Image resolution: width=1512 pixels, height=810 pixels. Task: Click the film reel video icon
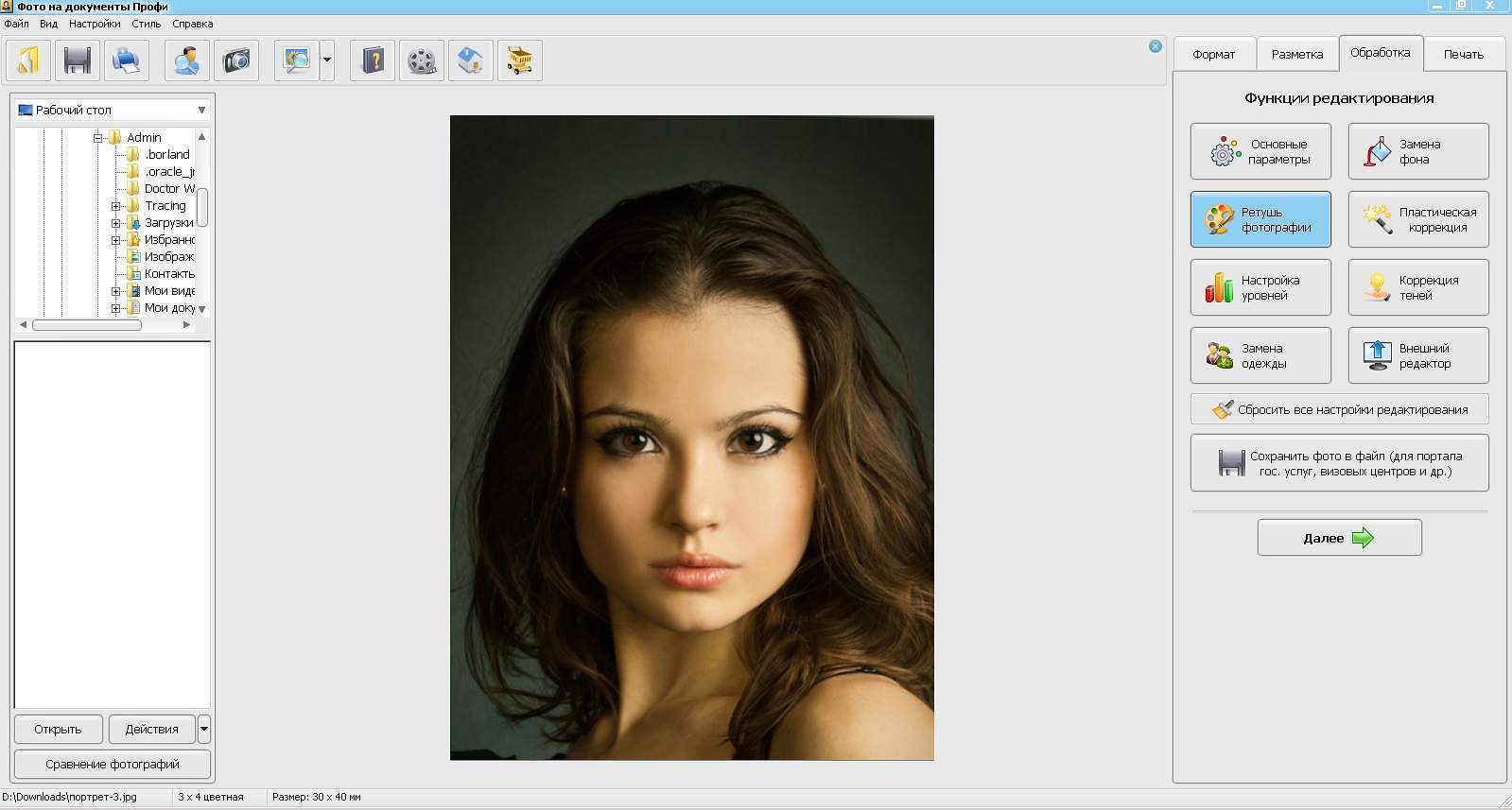coord(422,61)
